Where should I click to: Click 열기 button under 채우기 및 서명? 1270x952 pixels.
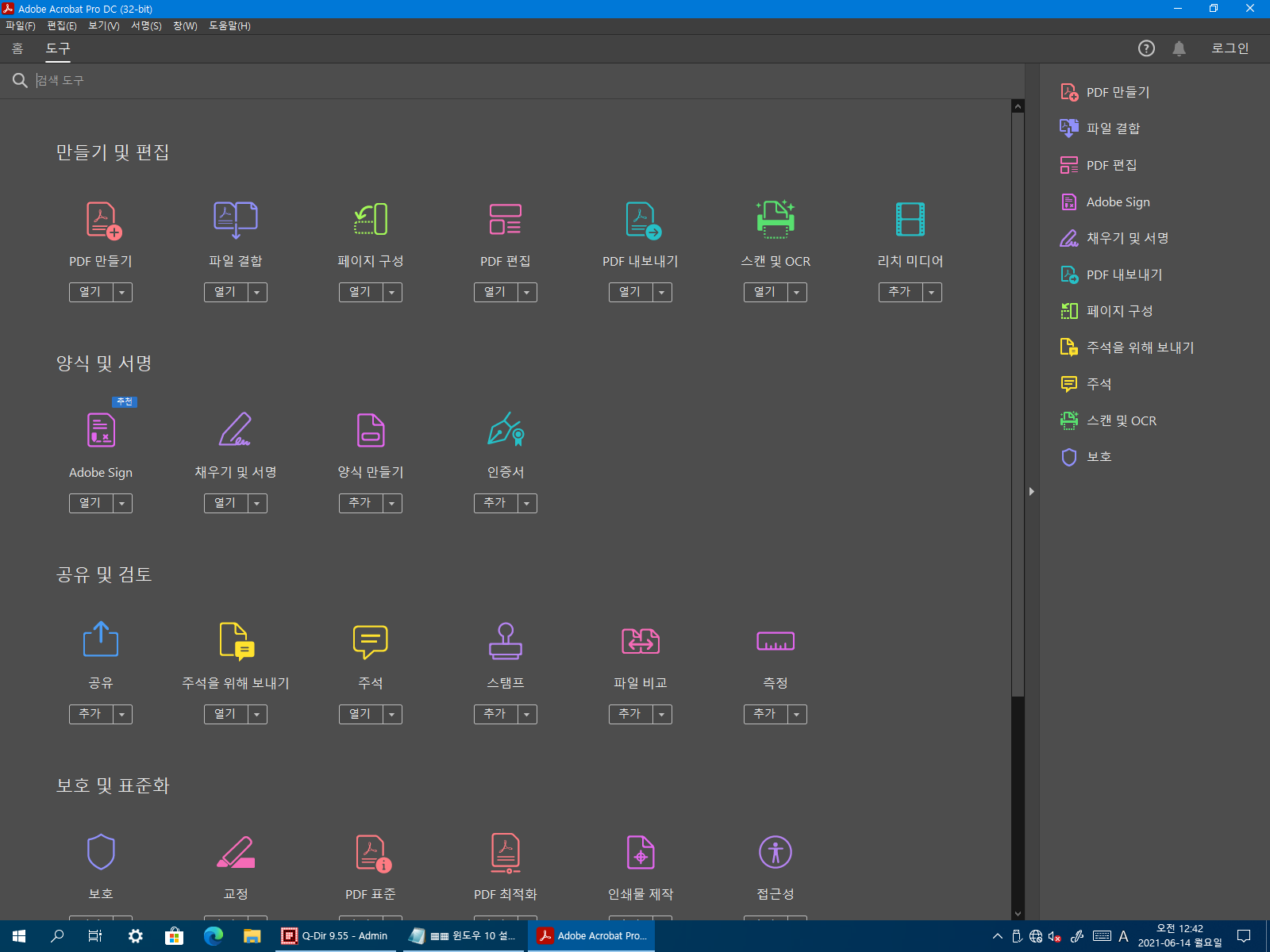pos(225,503)
